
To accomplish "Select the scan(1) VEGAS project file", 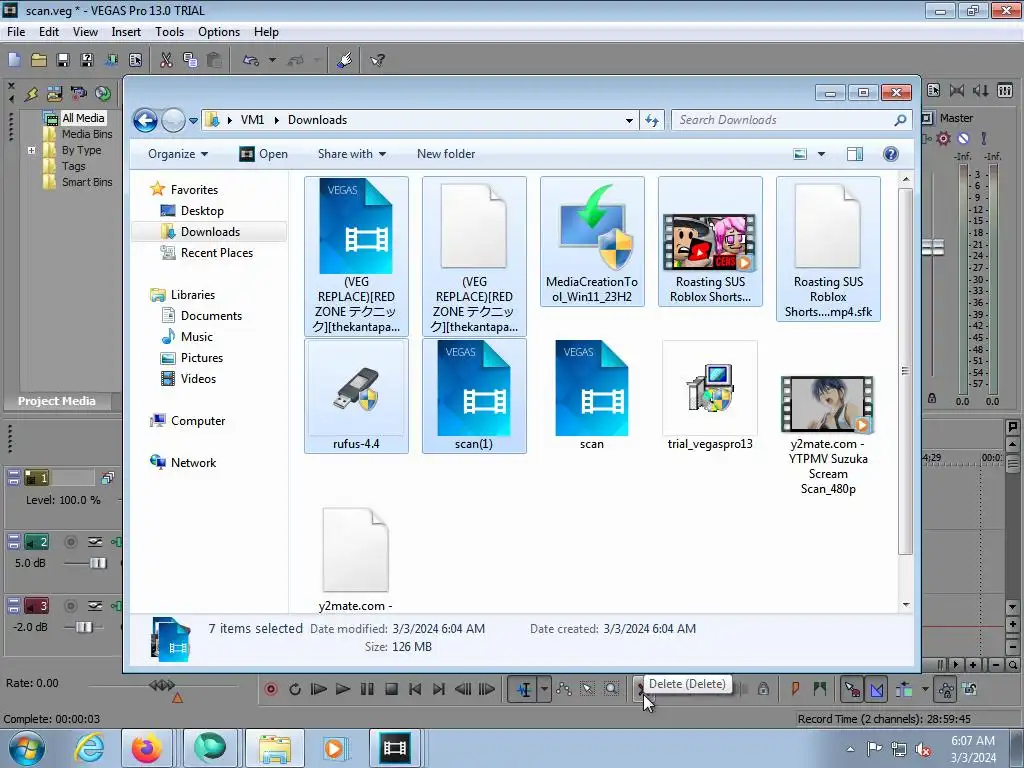I will pyautogui.click(x=474, y=396).
